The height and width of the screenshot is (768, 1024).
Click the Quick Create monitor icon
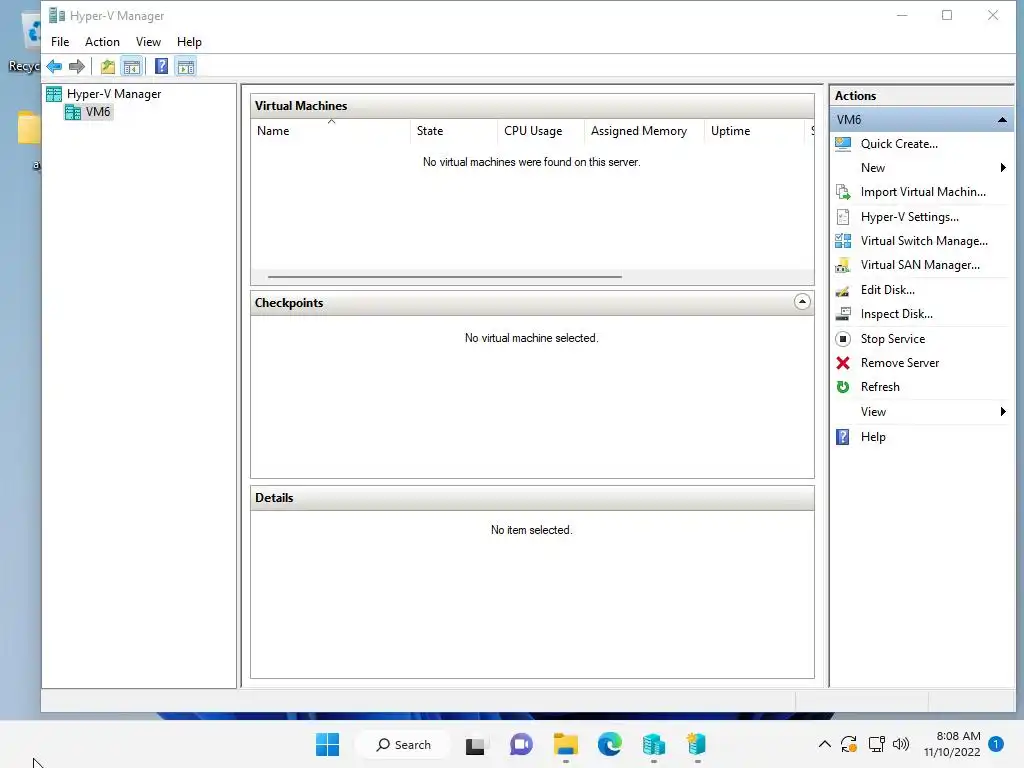843,144
